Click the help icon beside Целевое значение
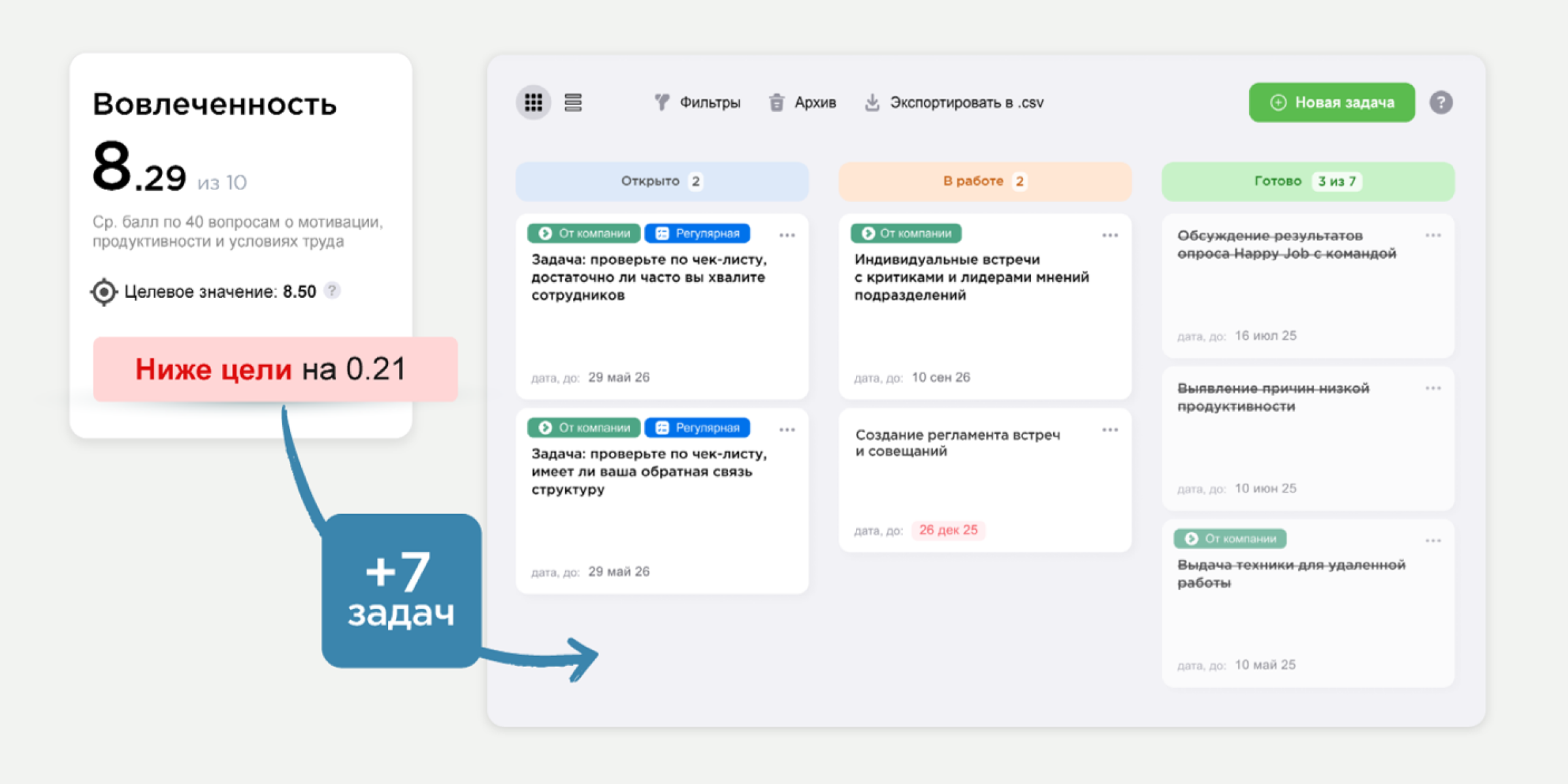 point(332,291)
